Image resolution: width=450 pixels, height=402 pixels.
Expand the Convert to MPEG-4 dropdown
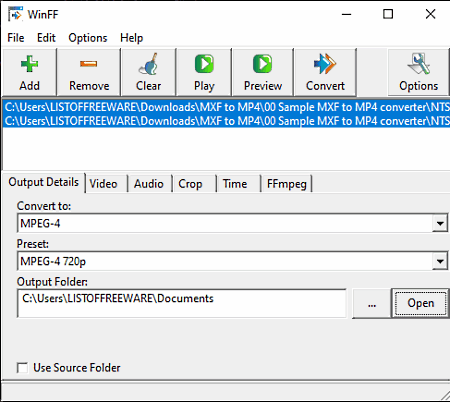pos(440,223)
